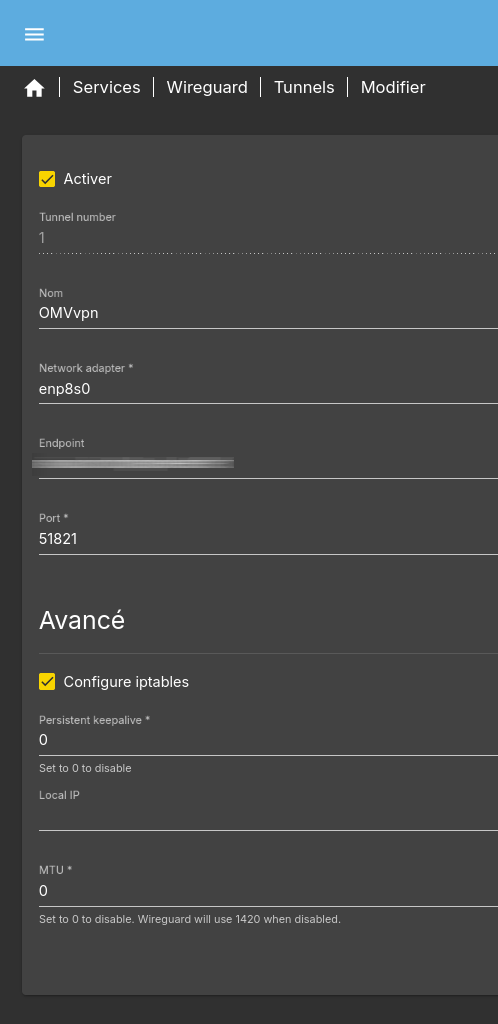Toggle the Activer checkbox

47,179
